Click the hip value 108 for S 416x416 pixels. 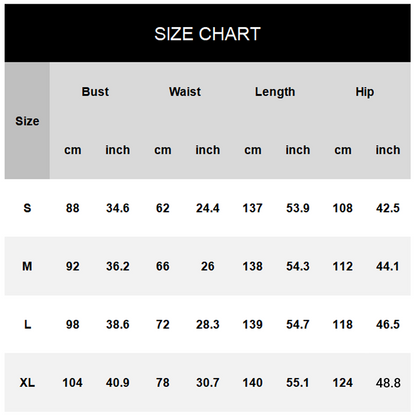tap(342, 208)
